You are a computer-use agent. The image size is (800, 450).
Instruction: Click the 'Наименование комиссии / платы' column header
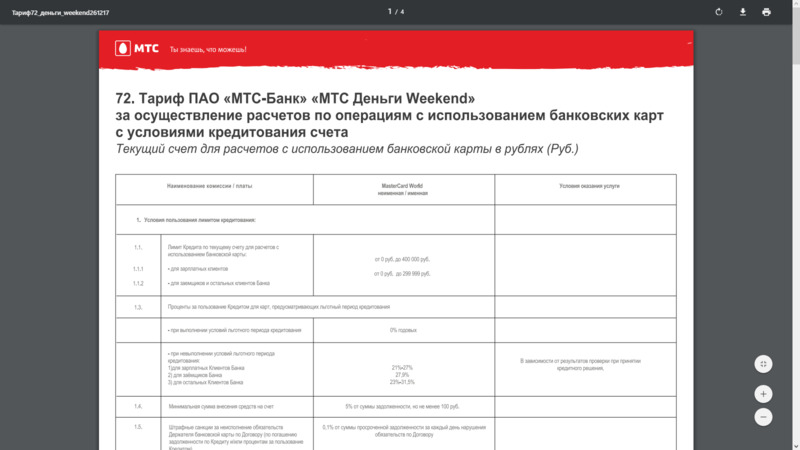(209, 186)
